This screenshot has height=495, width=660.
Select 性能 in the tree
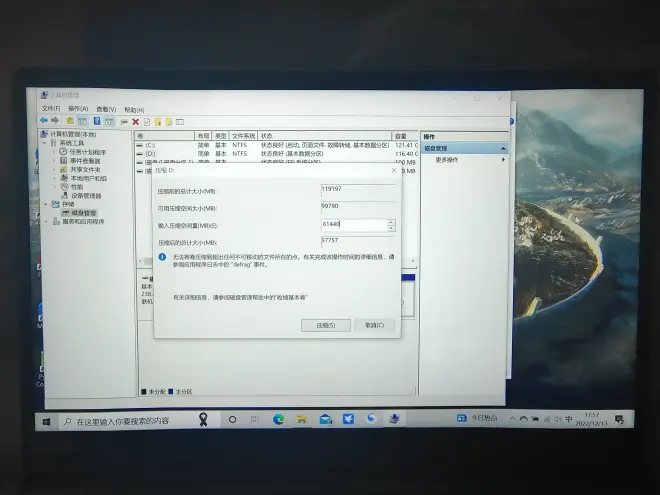(77, 187)
